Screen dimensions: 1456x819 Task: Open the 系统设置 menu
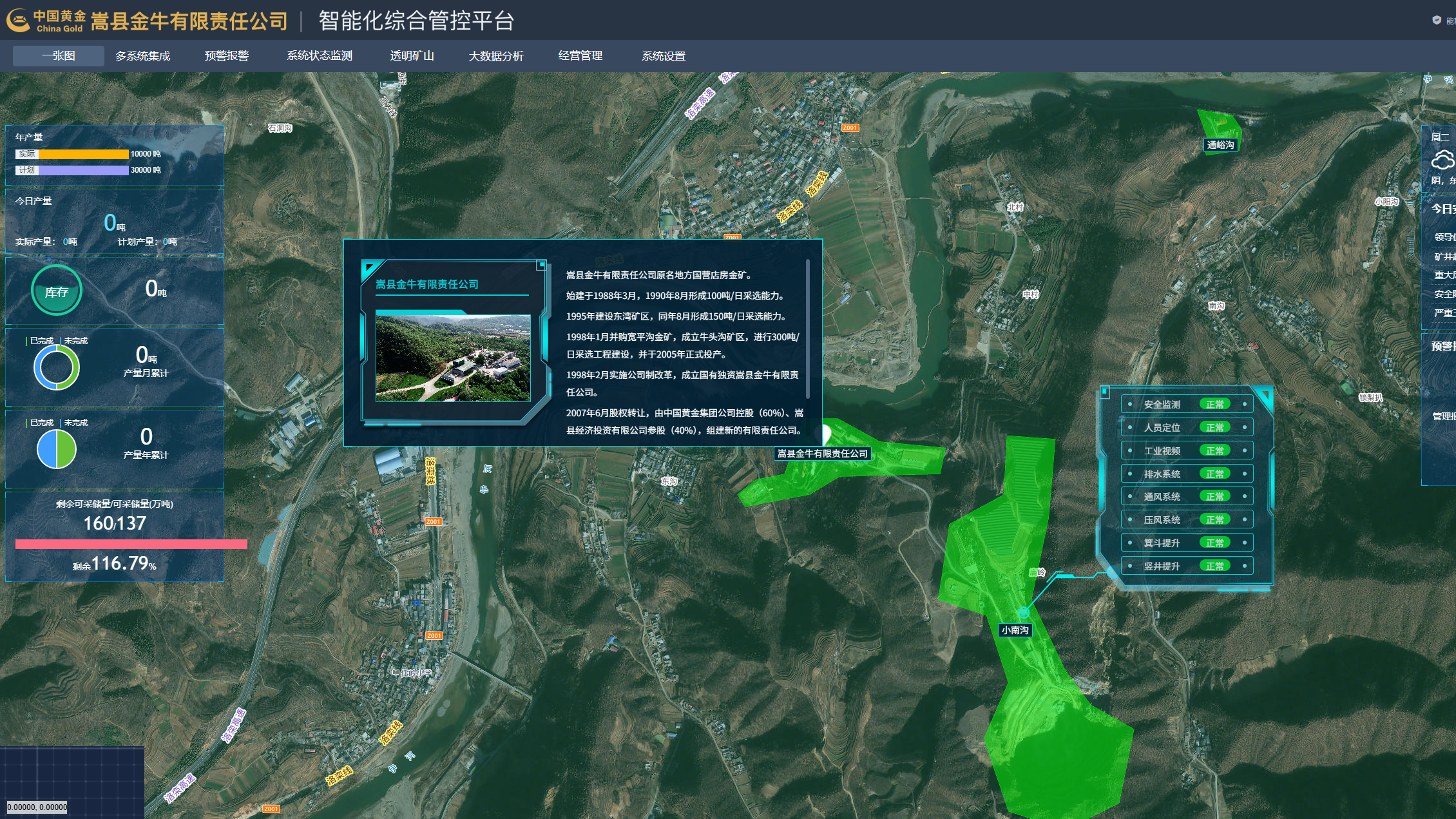point(664,56)
